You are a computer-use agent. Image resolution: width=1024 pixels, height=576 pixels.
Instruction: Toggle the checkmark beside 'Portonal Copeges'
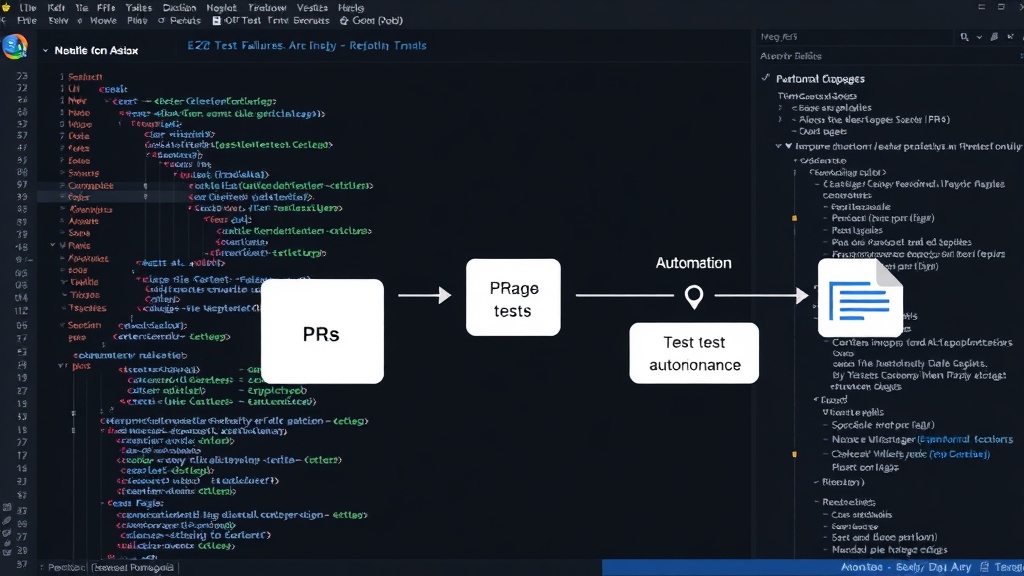click(x=765, y=78)
